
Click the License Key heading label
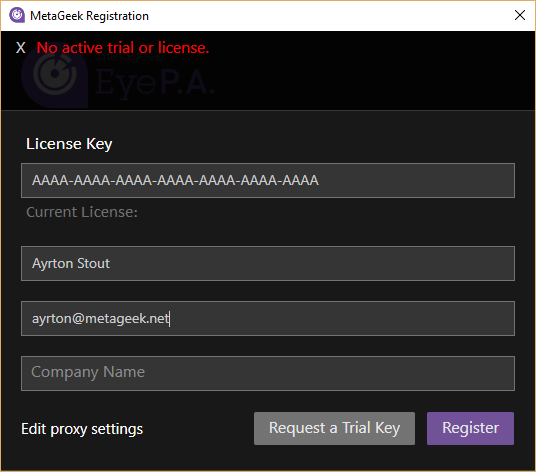click(x=69, y=144)
